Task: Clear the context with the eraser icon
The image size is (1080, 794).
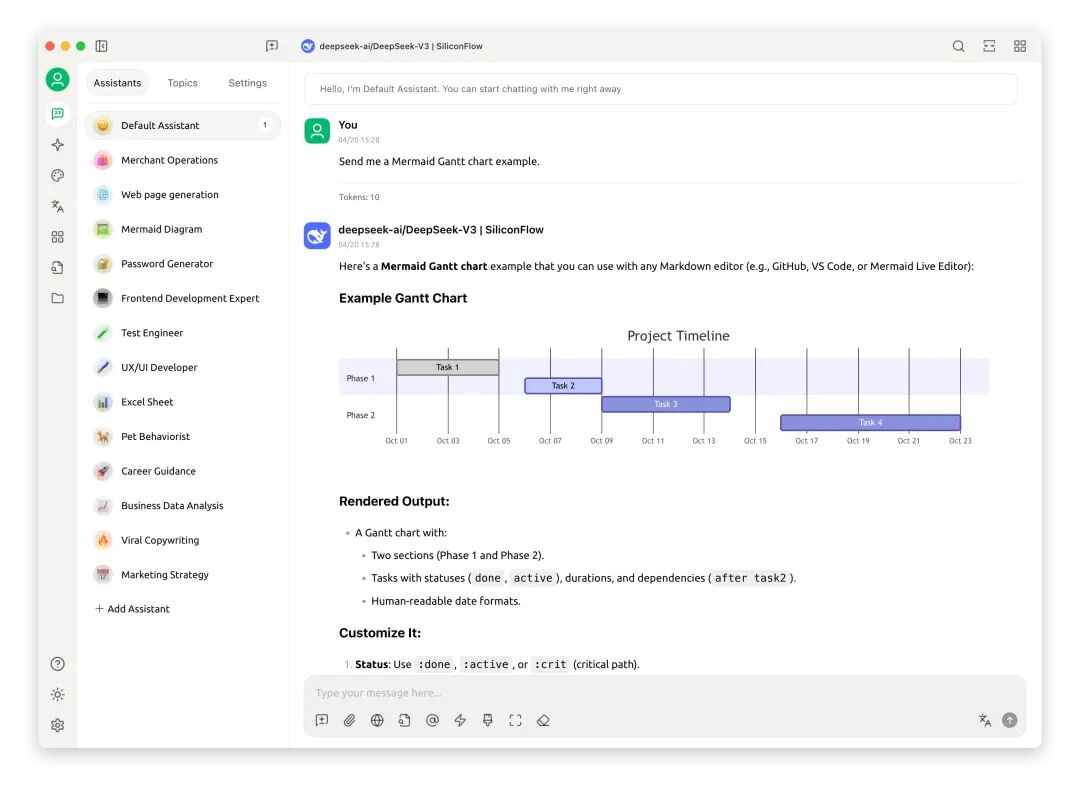Action: pyautogui.click(x=543, y=720)
